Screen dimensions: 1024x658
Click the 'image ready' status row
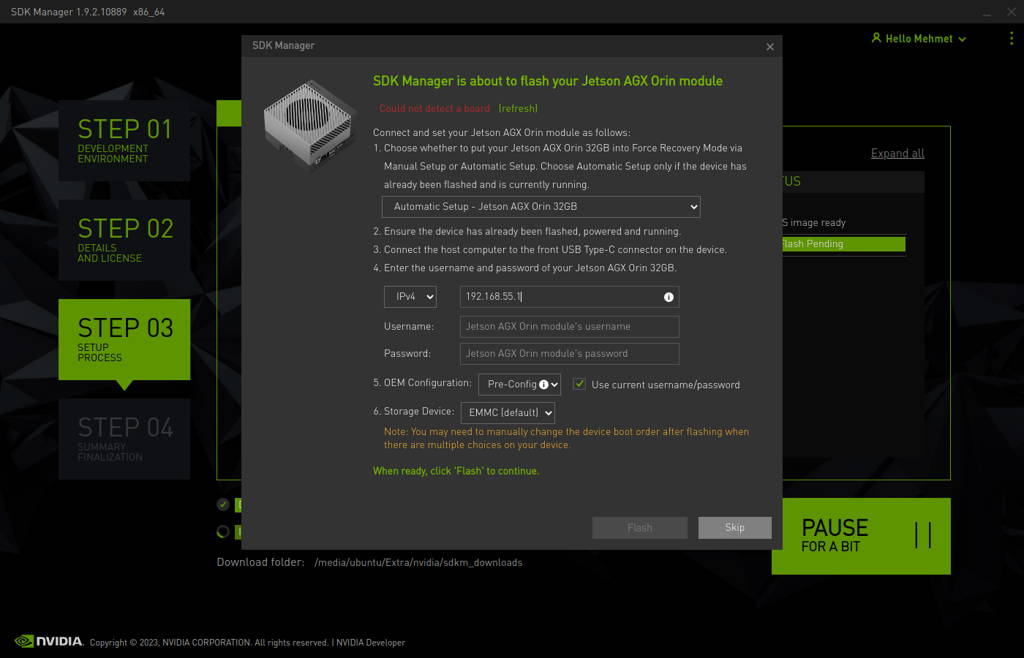tap(814, 223)
